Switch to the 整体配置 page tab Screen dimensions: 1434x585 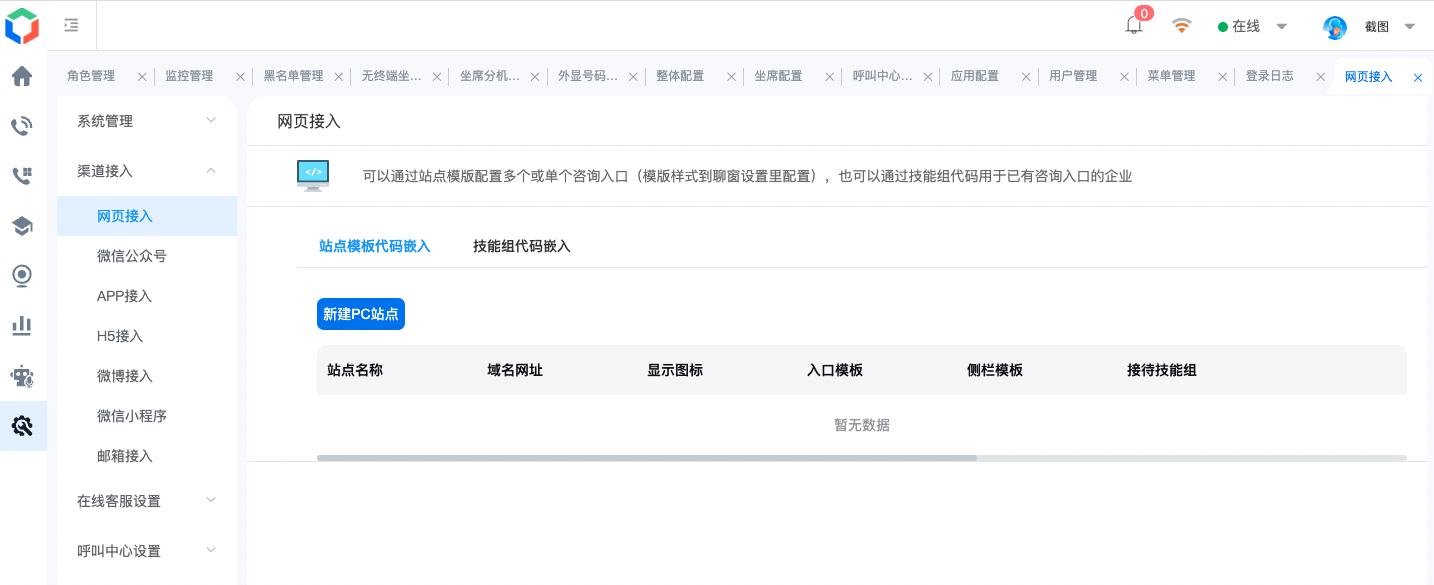tap(680, 76)
